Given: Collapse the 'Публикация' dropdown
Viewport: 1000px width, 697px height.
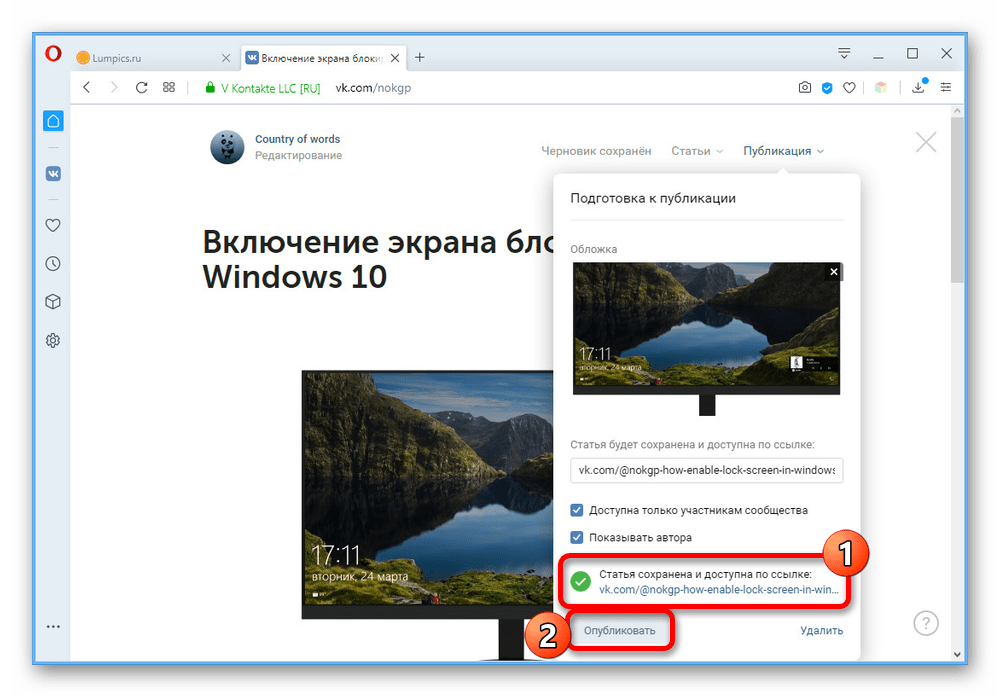Looking at the screenshot, I should pyautogui.click(x=784, y=151).
